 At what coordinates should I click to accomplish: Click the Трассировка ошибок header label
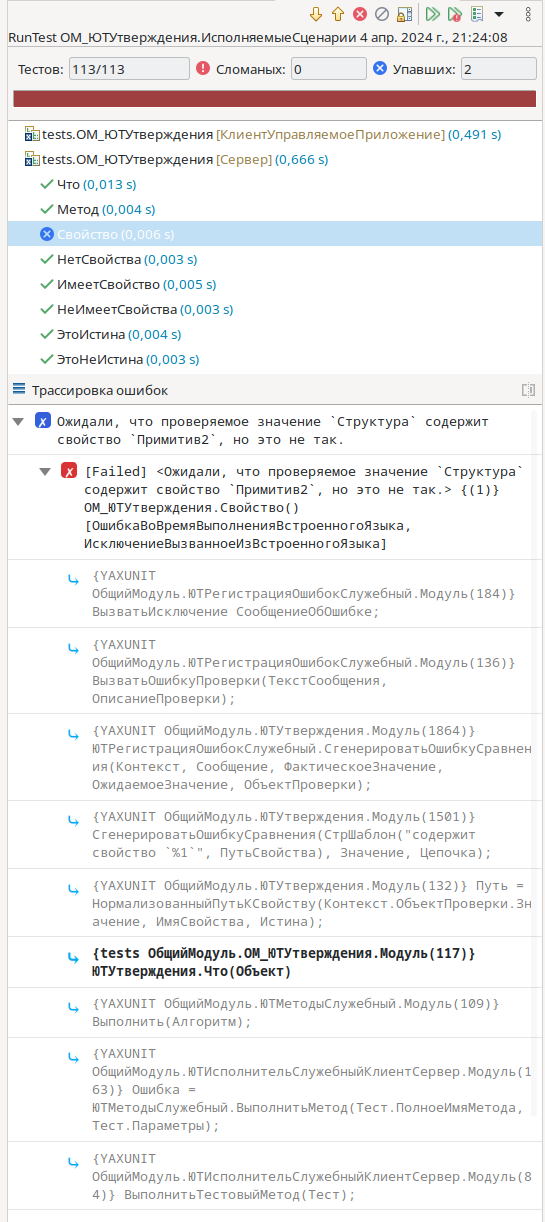tap(100, 390)
